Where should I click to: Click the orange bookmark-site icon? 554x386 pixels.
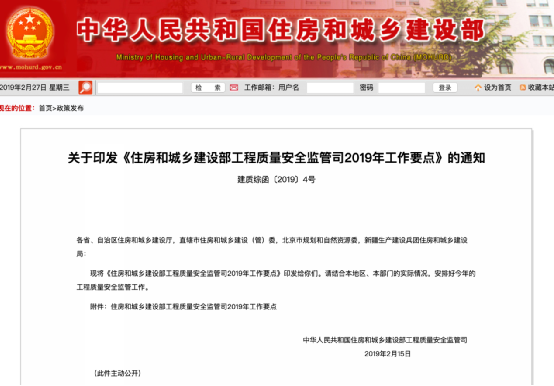click(523, 88)
